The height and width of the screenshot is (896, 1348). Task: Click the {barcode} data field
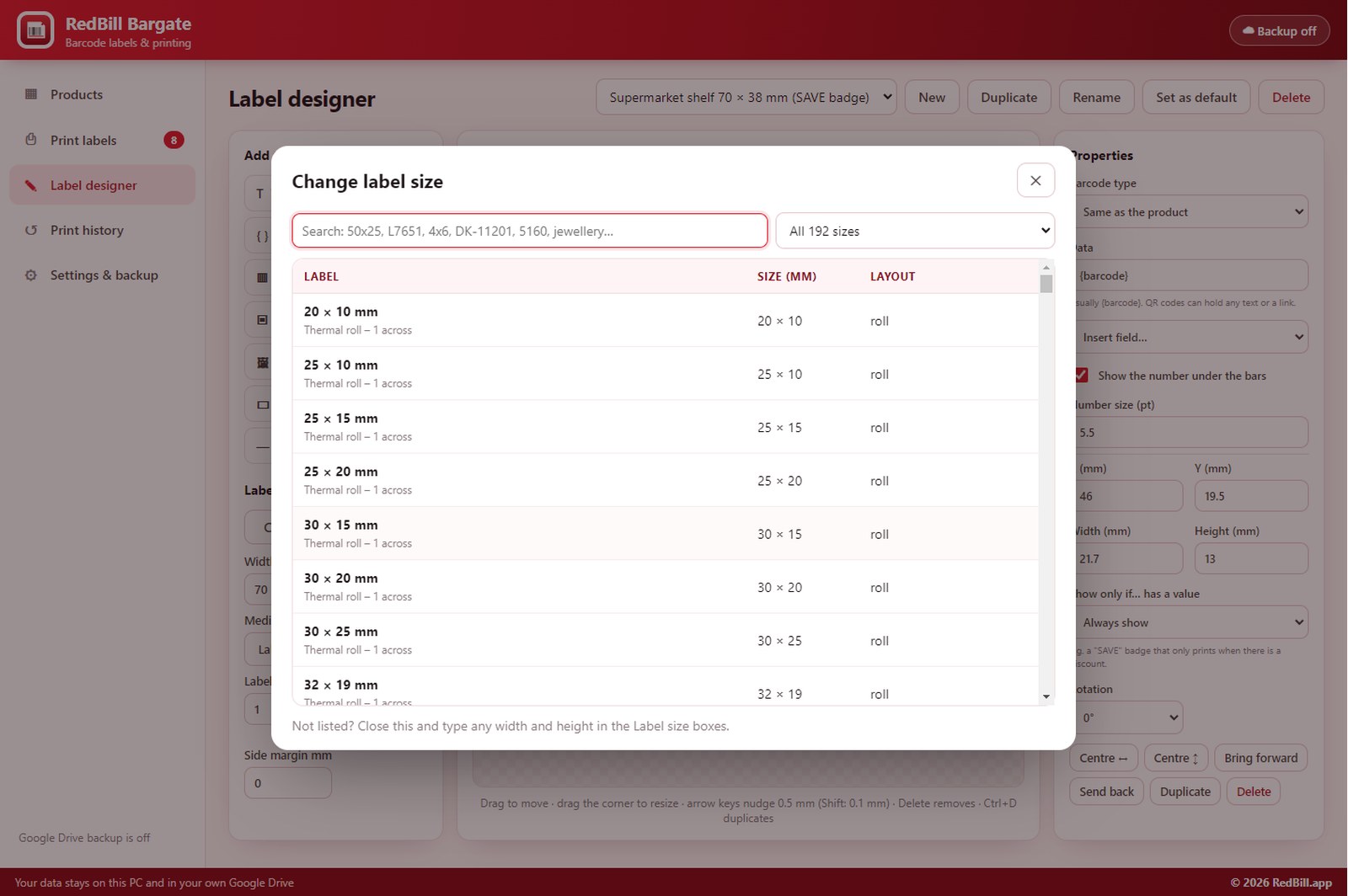[x=1190, y=275]
